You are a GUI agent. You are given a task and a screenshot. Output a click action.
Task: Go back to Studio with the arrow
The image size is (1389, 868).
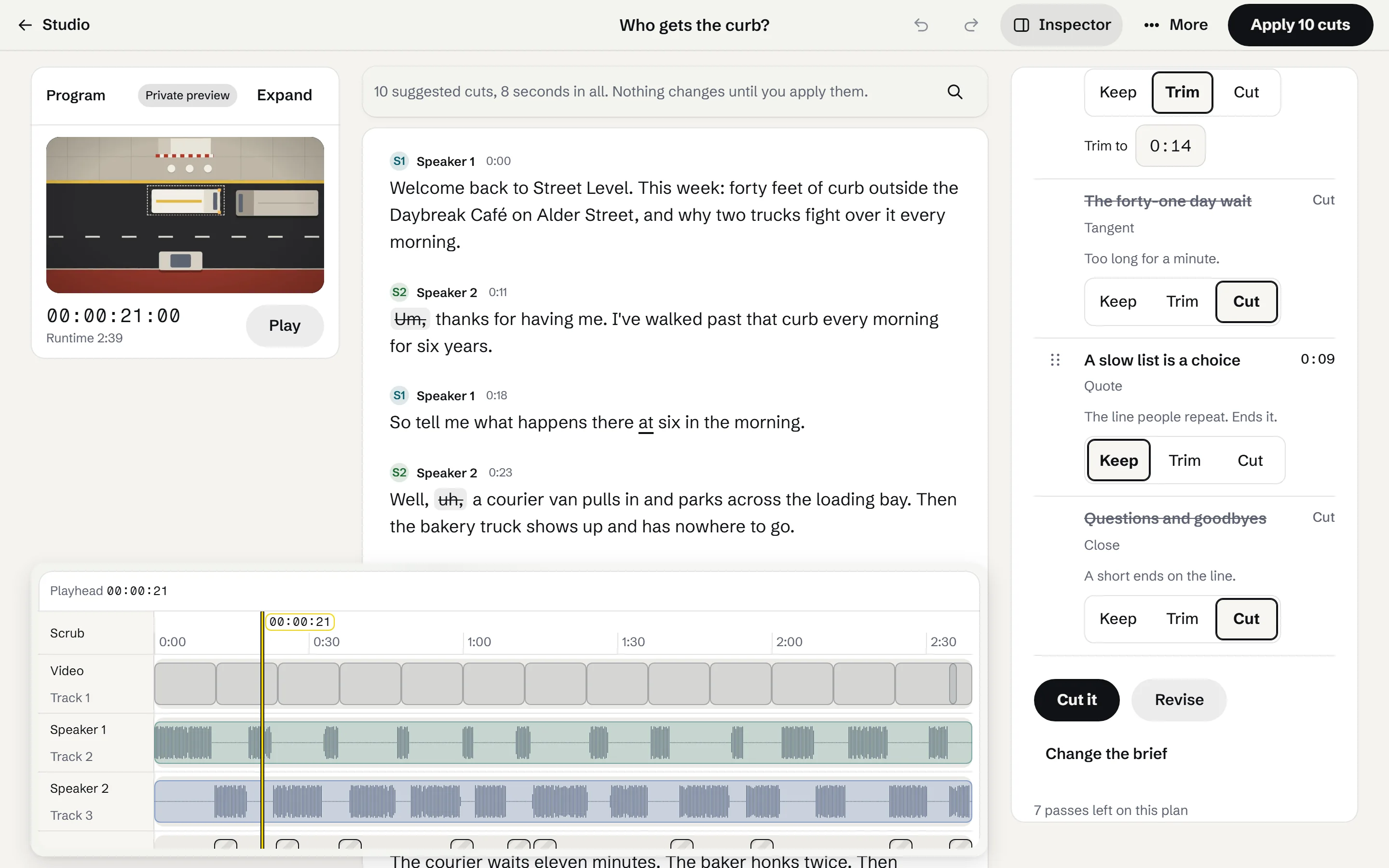(54, 25)
